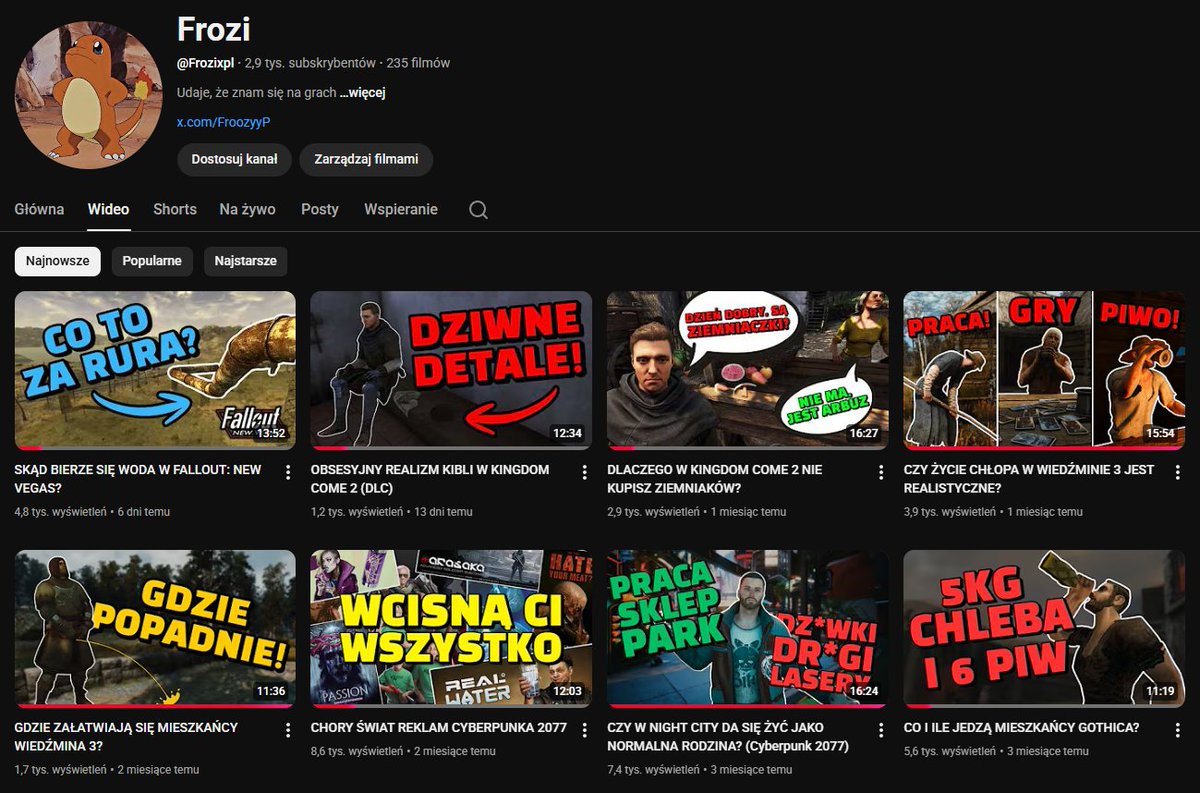Click the 8,6 tys. wyświetleń stats line
This screenshot has width=1200, height=793.
403,752
